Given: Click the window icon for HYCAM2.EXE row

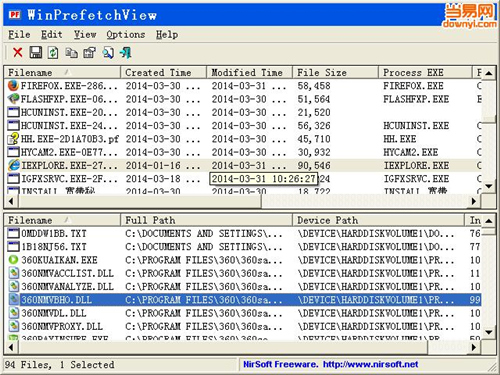Looking at the screenshot, I should tap(13, 152).
